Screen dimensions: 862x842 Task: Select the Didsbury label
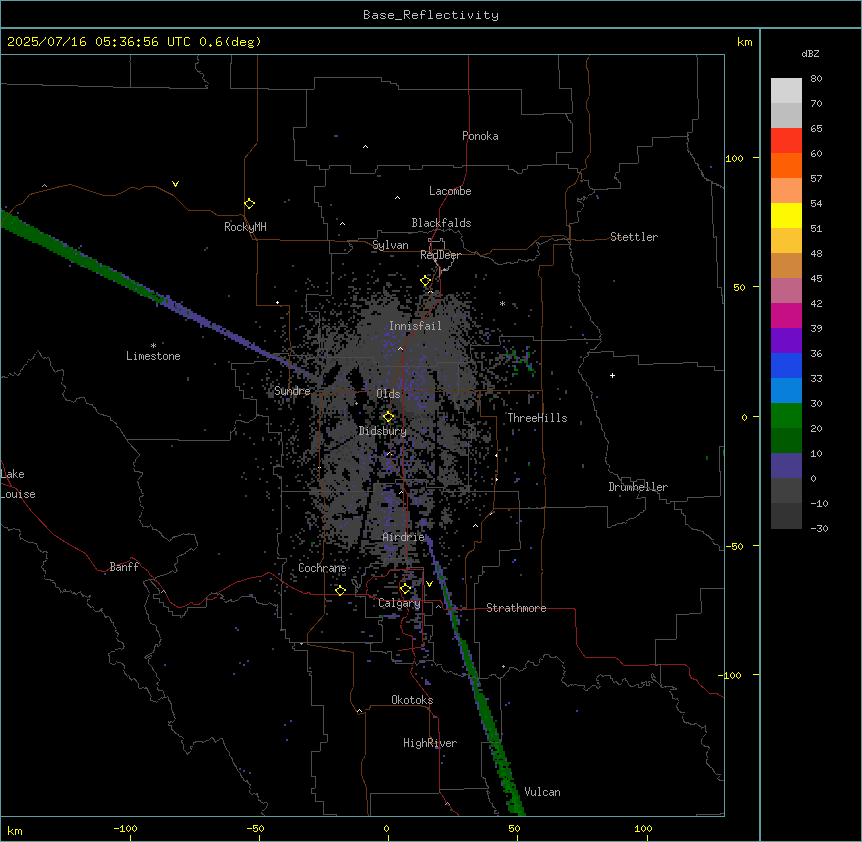pos(383,431)
